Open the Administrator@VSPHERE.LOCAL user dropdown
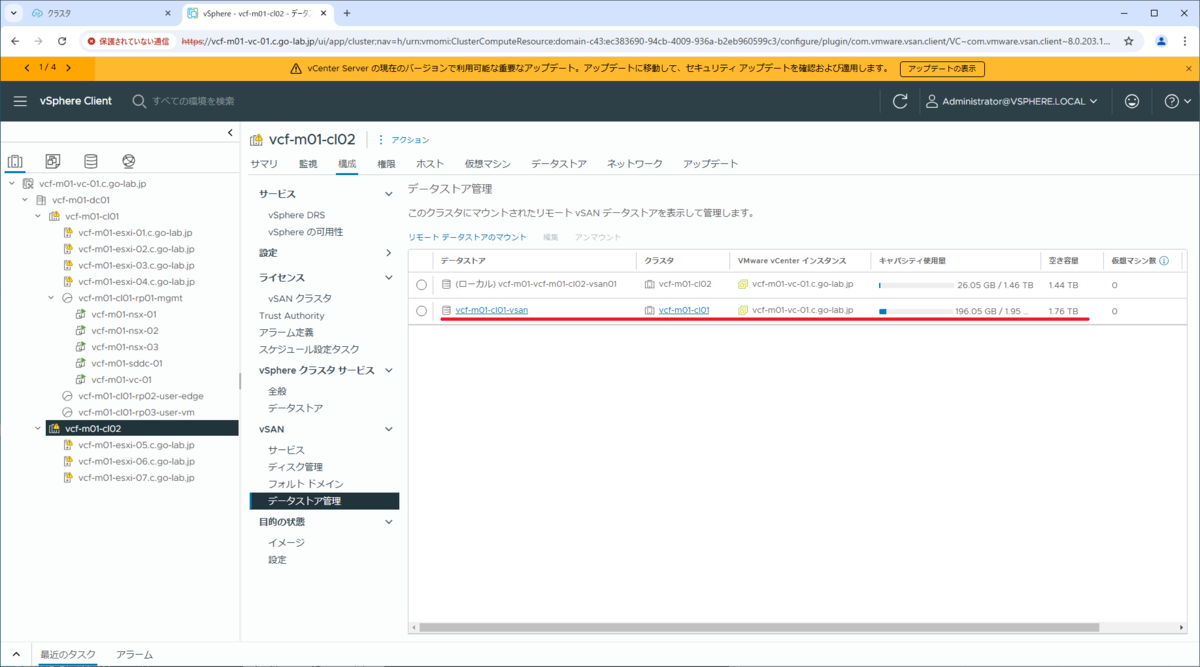 (x=1011, y=101)
